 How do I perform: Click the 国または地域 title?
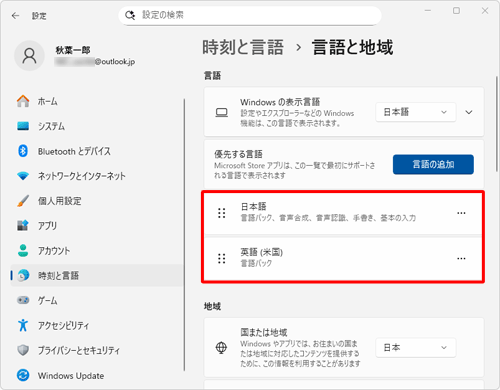264,332
